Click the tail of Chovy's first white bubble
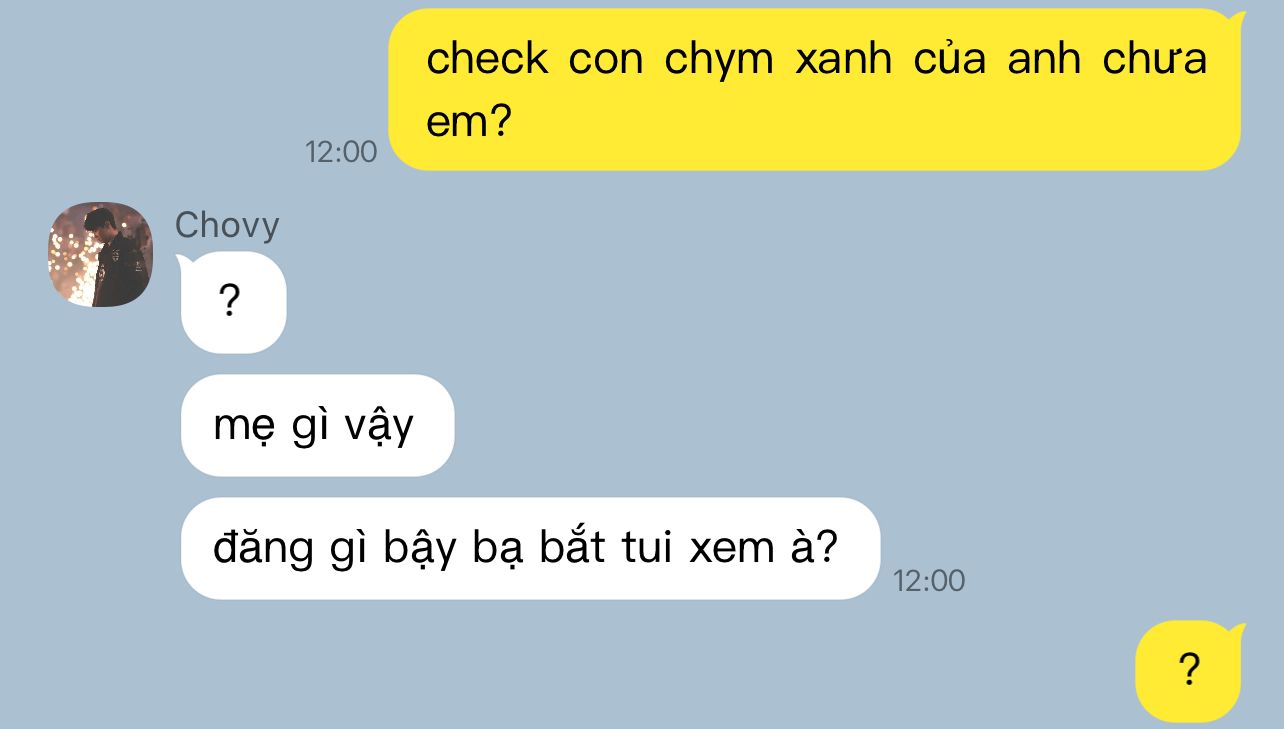 point(184,264)
